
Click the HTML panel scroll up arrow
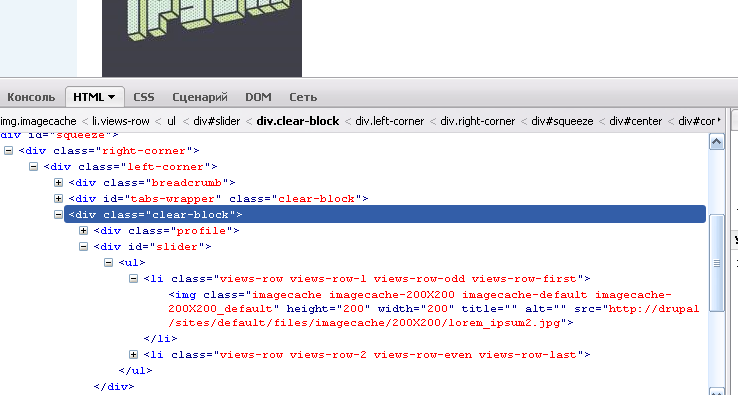716,141
